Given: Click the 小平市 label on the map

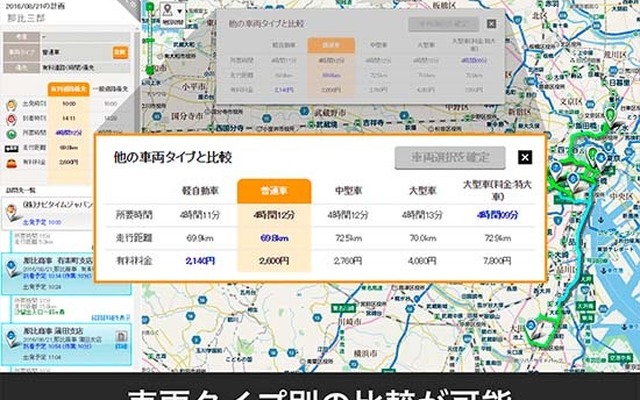Looking at the screenshot, I should click(x=194, y=87).
